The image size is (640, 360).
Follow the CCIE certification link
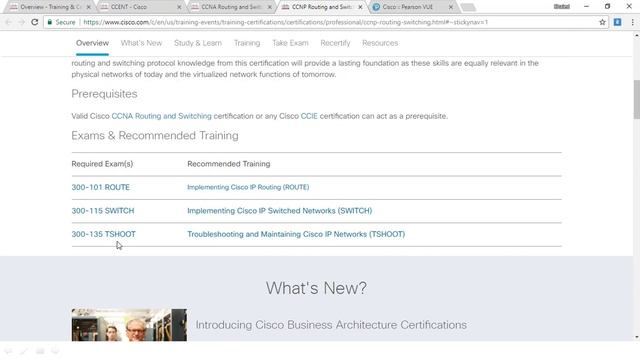pos(309,116)
